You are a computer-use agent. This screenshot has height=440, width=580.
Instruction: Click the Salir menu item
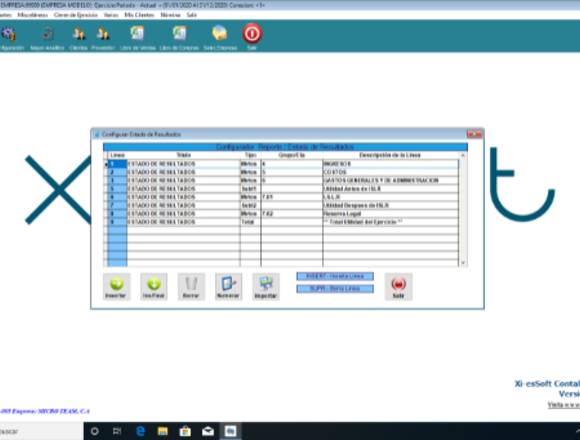click(192, 15)
